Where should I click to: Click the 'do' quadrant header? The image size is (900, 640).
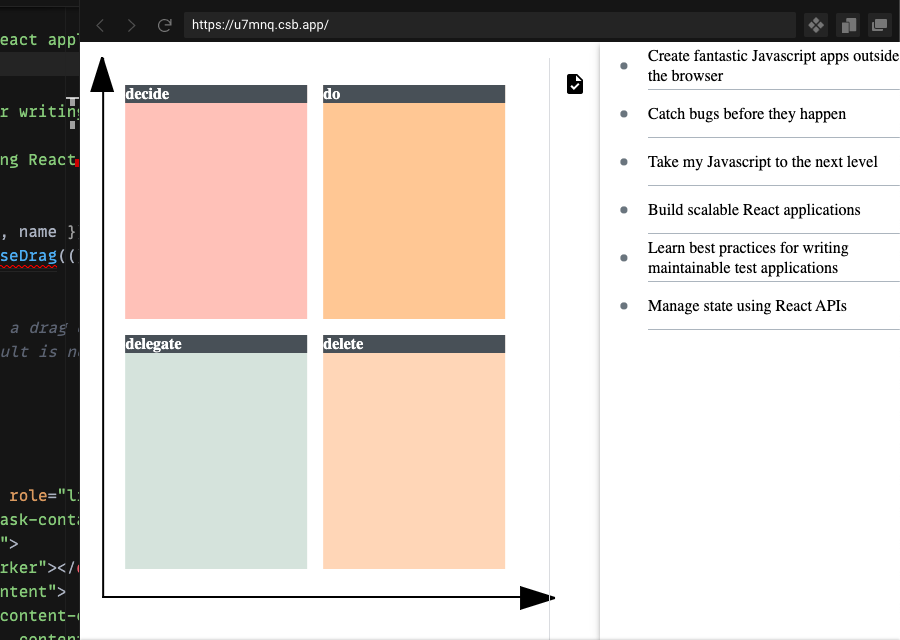414,94
